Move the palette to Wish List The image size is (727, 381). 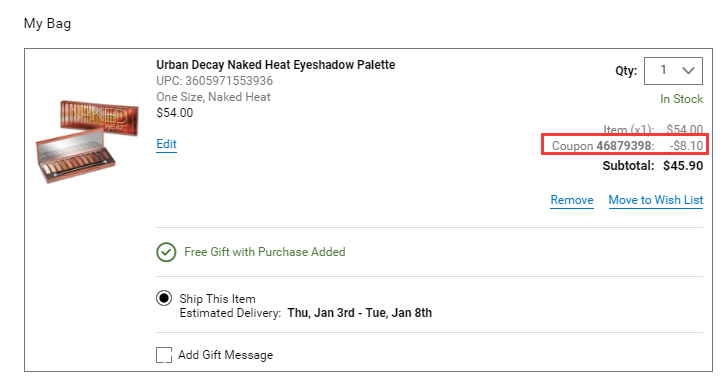(x=656, y=200)
